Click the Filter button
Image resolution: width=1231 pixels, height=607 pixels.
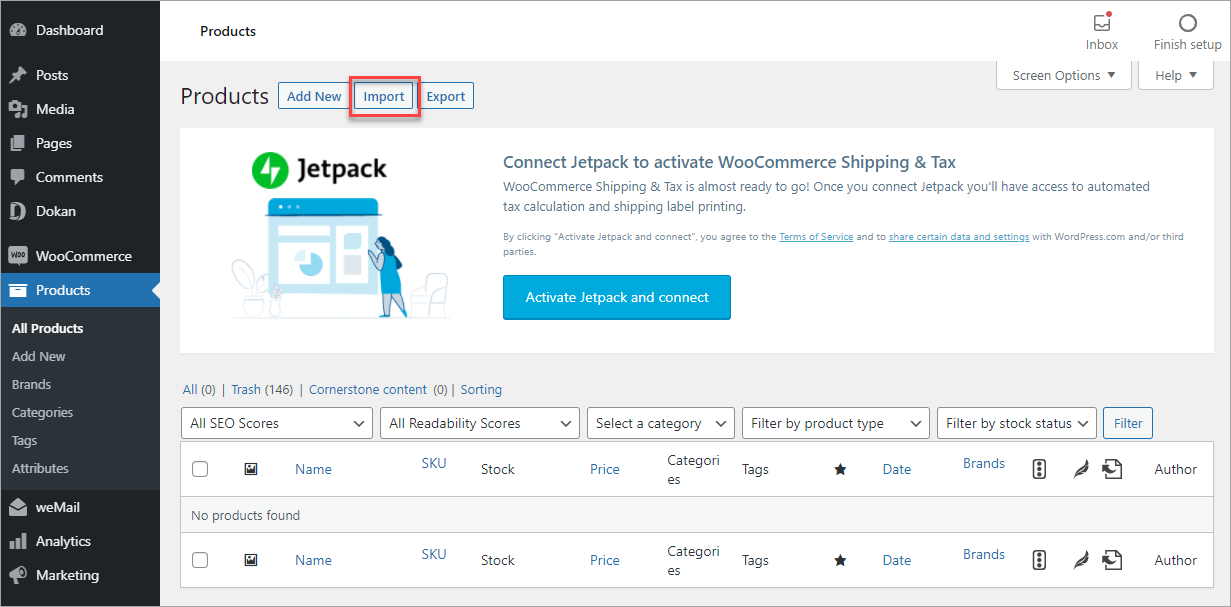click(1128, 423)
